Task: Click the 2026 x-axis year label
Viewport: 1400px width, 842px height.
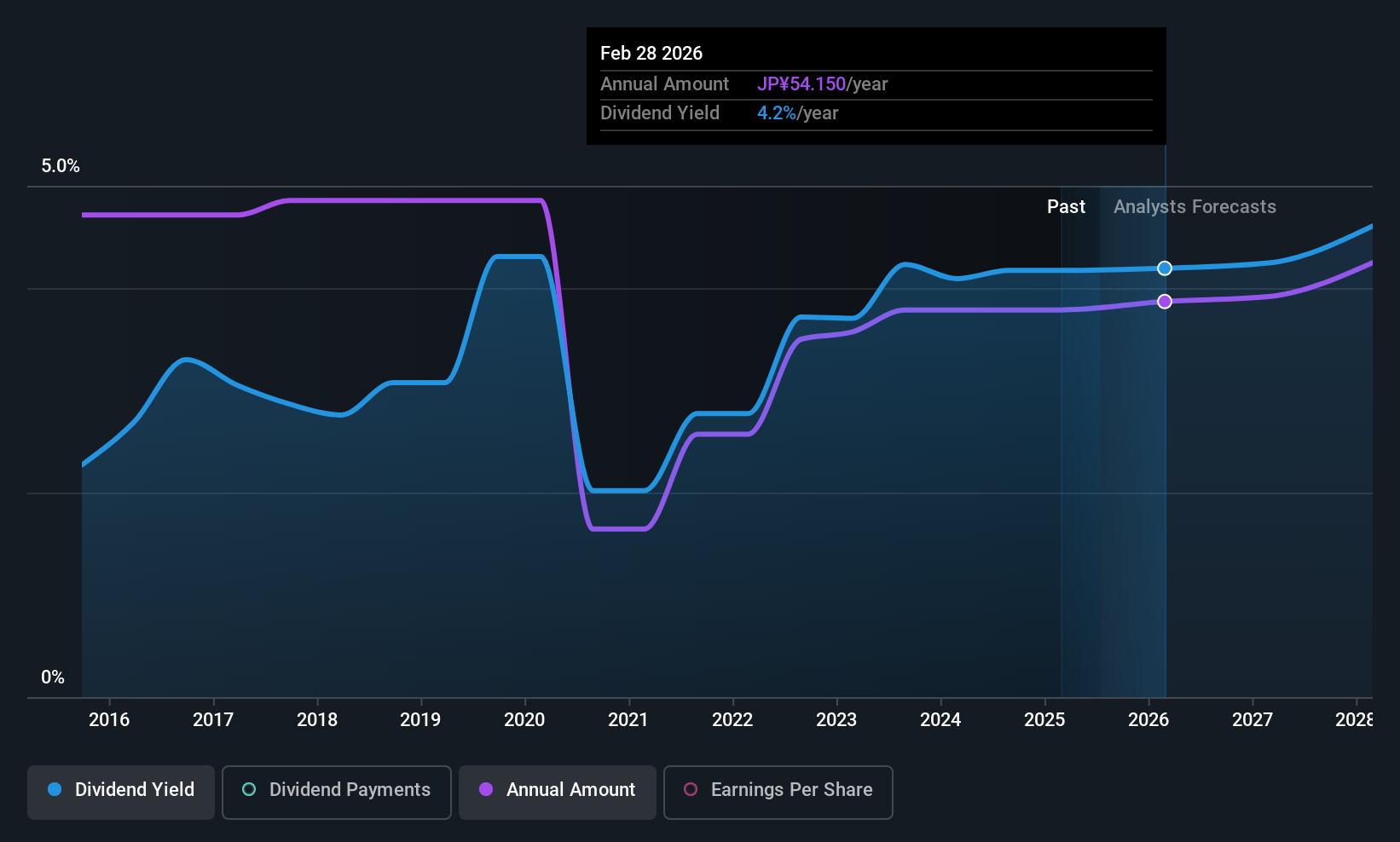Action: click(1148, 720)
